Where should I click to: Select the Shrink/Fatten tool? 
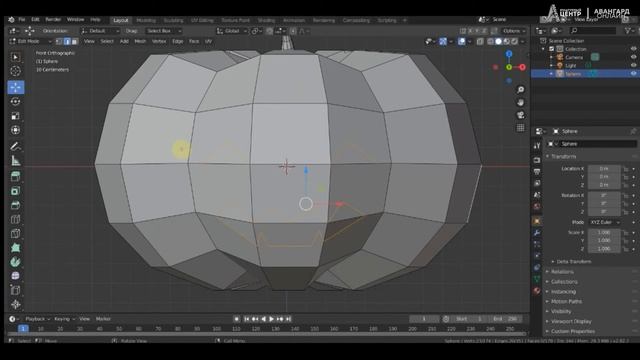point(16,304)
